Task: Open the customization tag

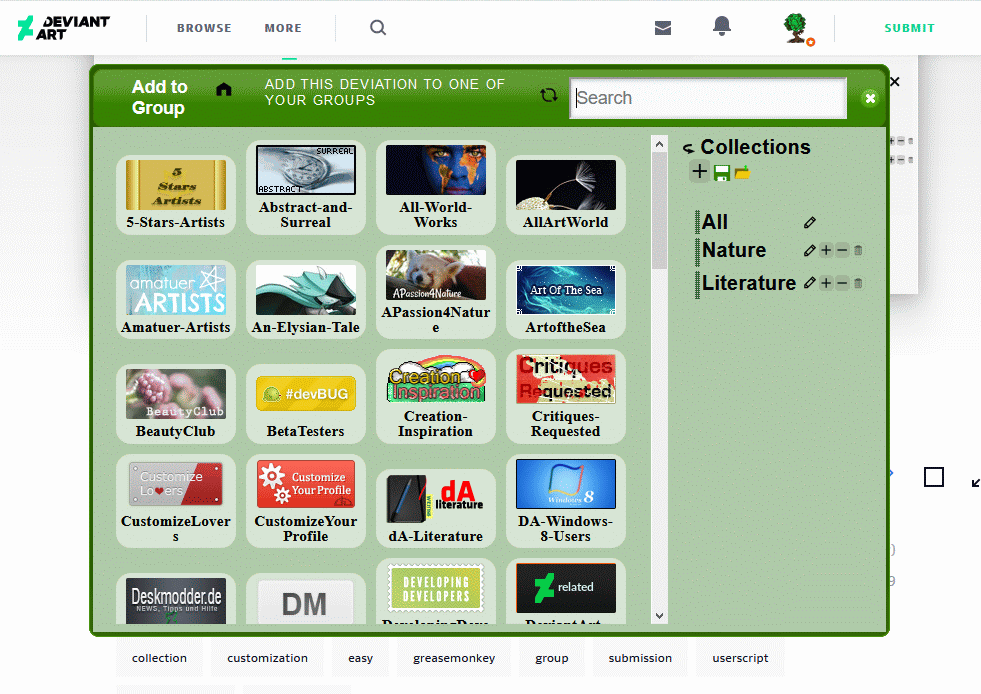Action: coord(267,658)
